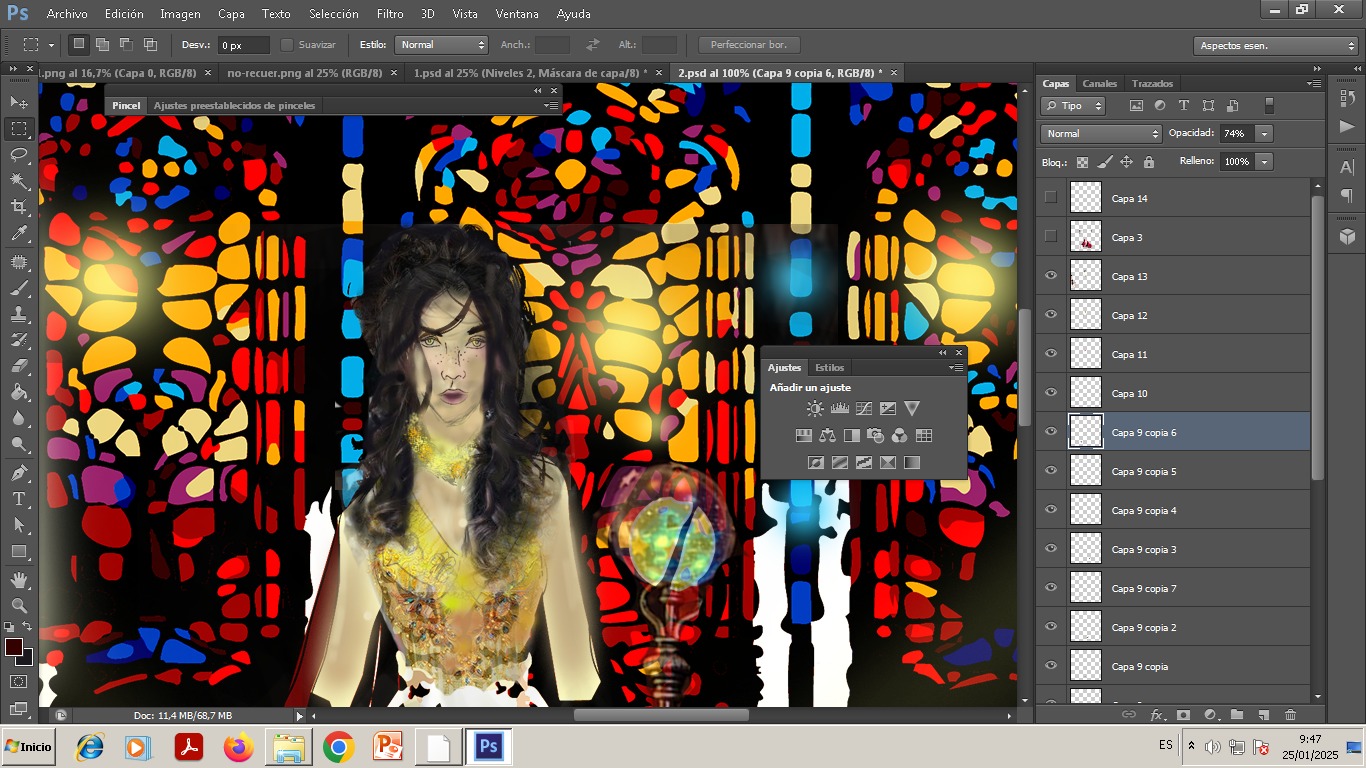The height and width of the screenshot is (768, 1366).
Task: Open the Tipo layer filter dropdown
Action: (x=1073, y=106)
